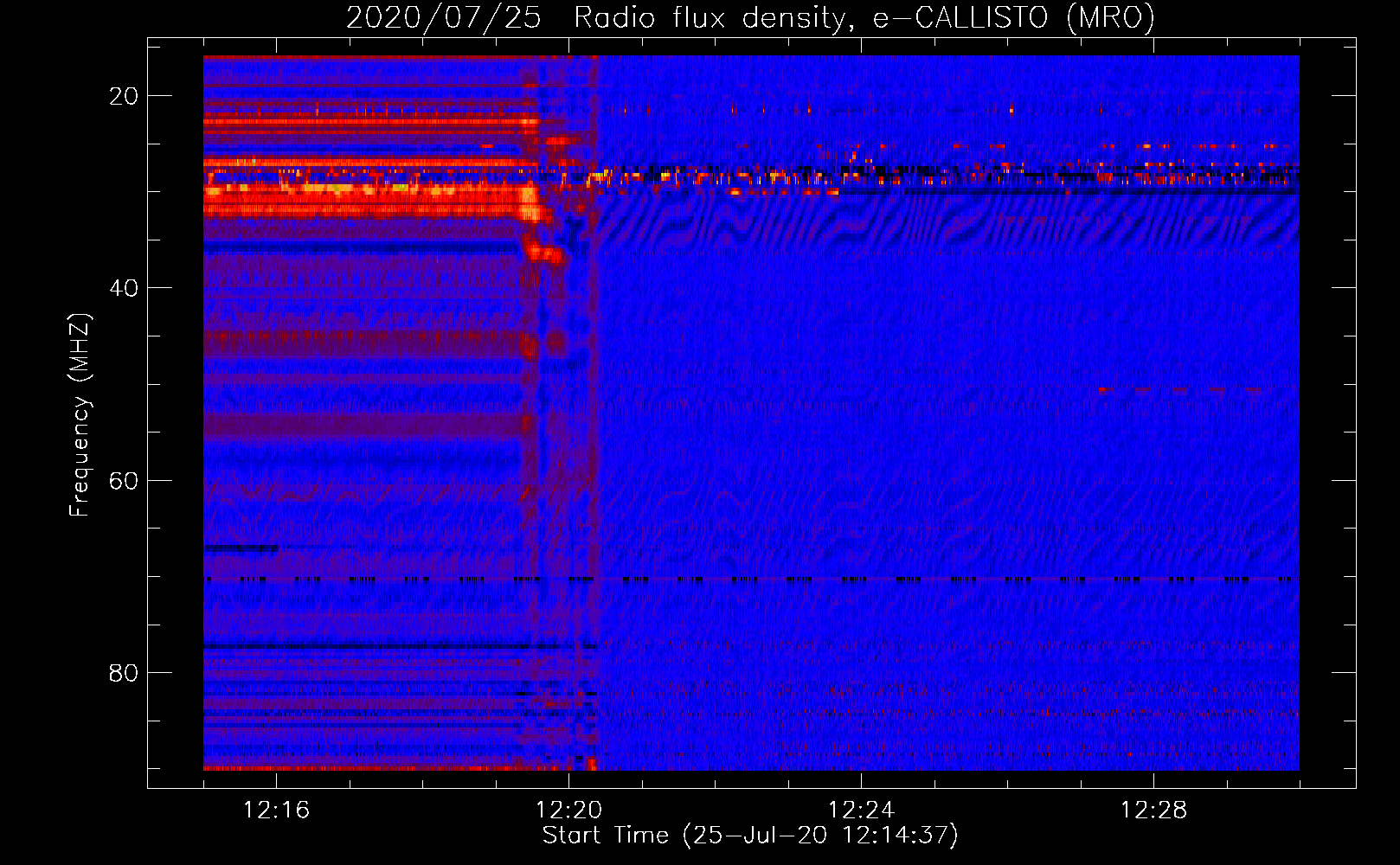Click the 40 MHz frequency tick label

click(124, 288)
